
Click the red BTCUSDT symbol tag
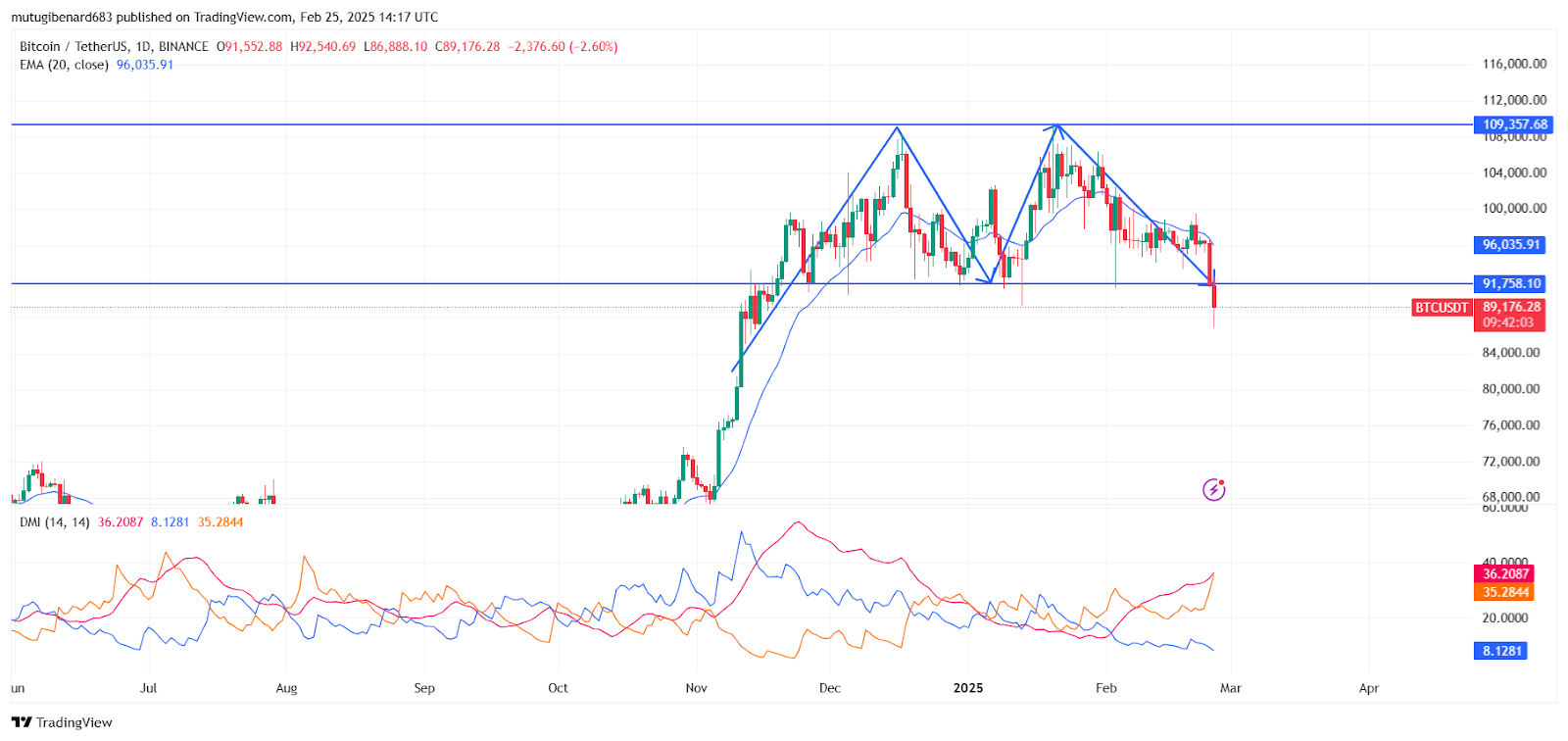pyautogui.click(x=1442, y=308)
